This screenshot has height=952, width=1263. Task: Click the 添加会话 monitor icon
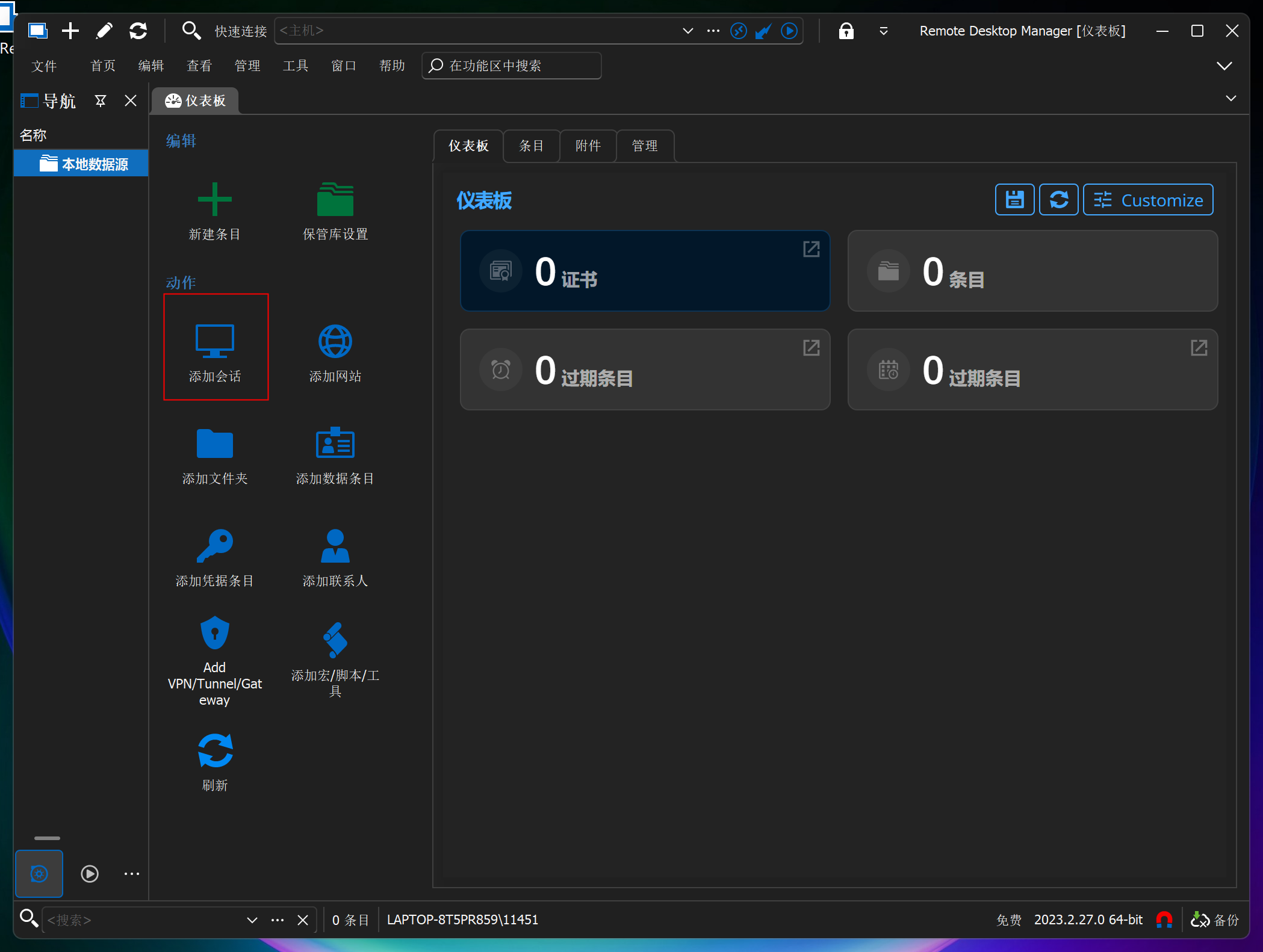(214, 341)
